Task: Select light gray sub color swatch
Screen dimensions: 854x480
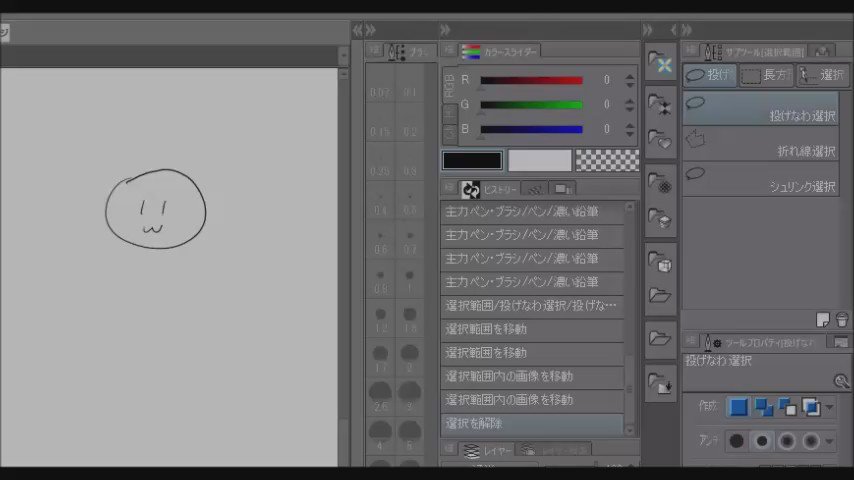Action: 540,160
